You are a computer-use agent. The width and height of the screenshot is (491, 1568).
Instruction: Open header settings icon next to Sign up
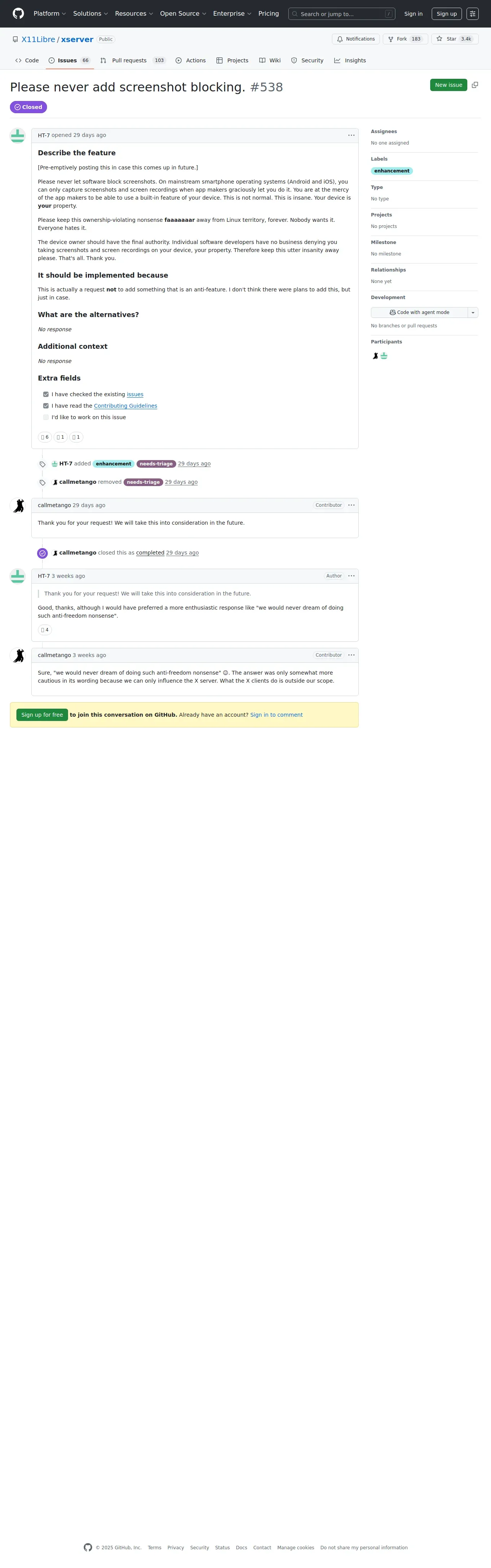coord(473,13)
